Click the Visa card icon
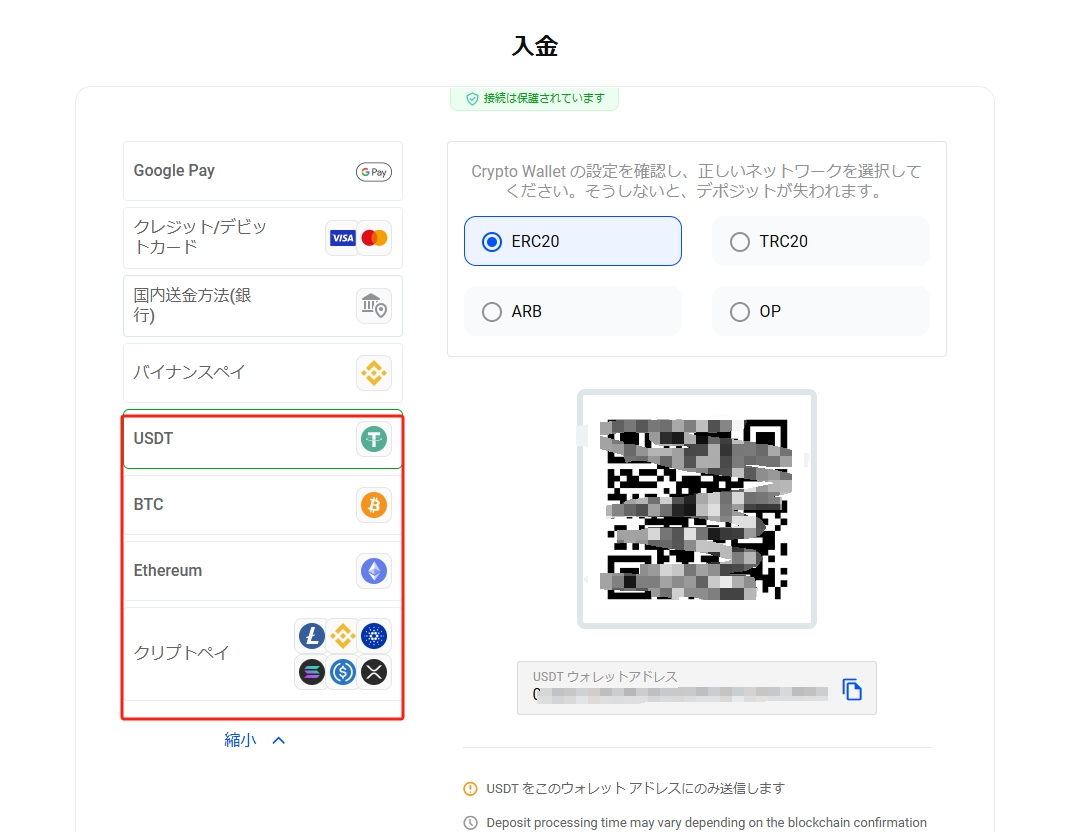 tap(343, 238)
